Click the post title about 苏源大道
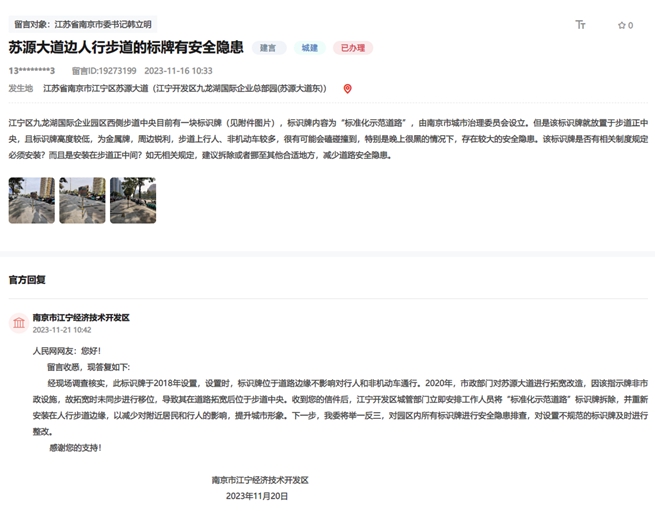The width and height of the screenshot is (655, 511). tap(126, 47)
